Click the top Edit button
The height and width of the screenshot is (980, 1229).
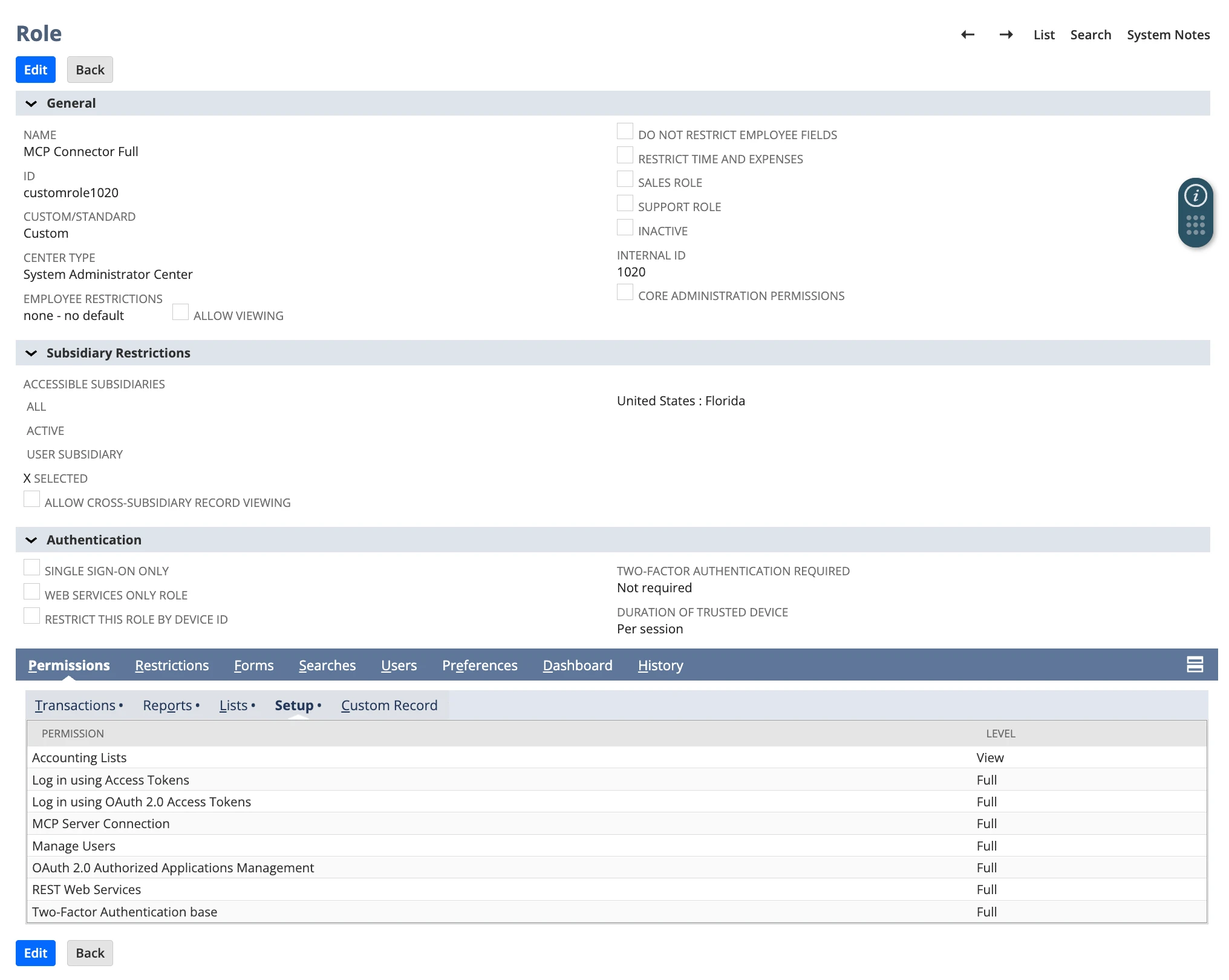36,70
